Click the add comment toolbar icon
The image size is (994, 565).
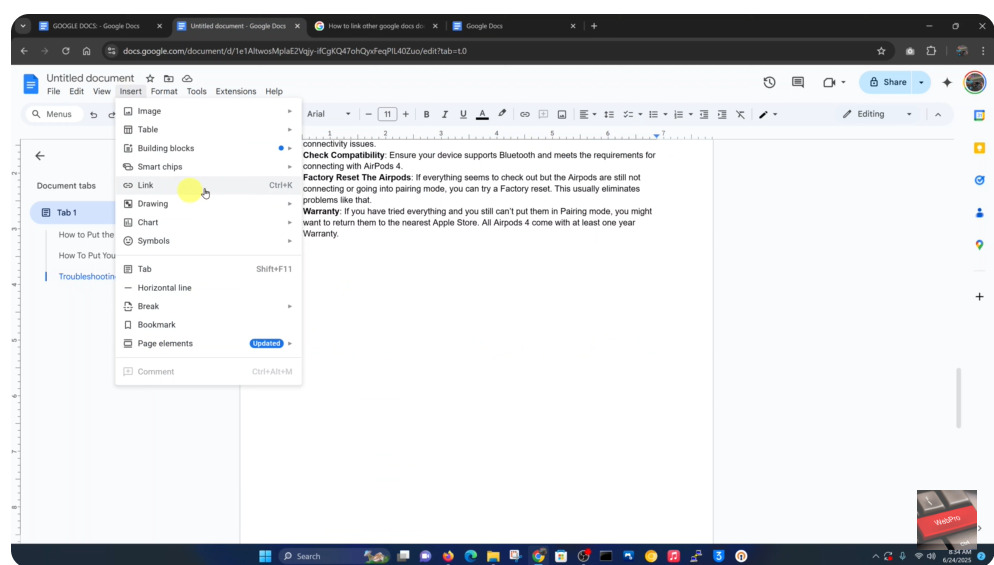[543, 114]
